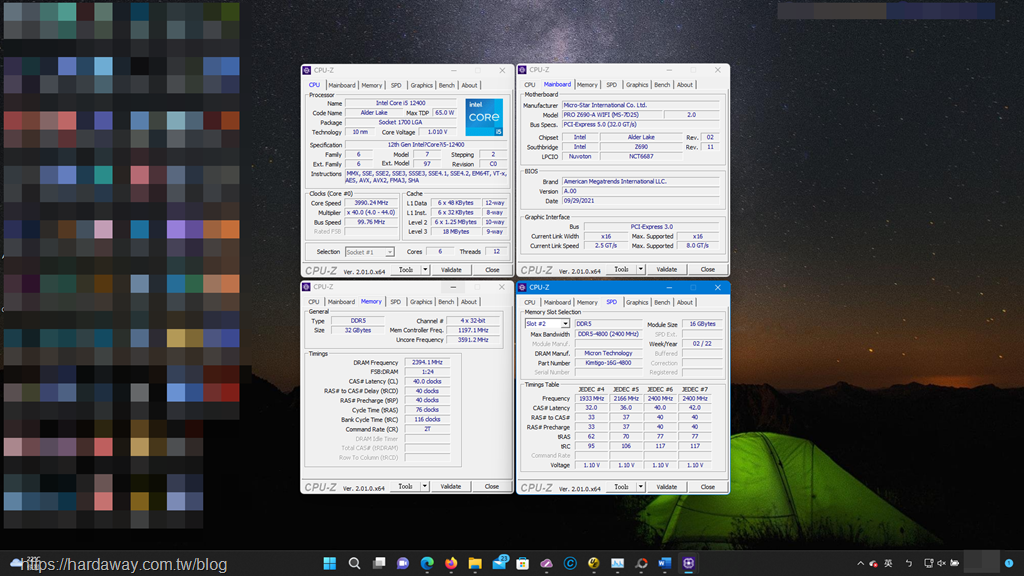The image size is (1024, 576).
Task: Click Tools button in the Mainboard window
Action: pos(621,269)
